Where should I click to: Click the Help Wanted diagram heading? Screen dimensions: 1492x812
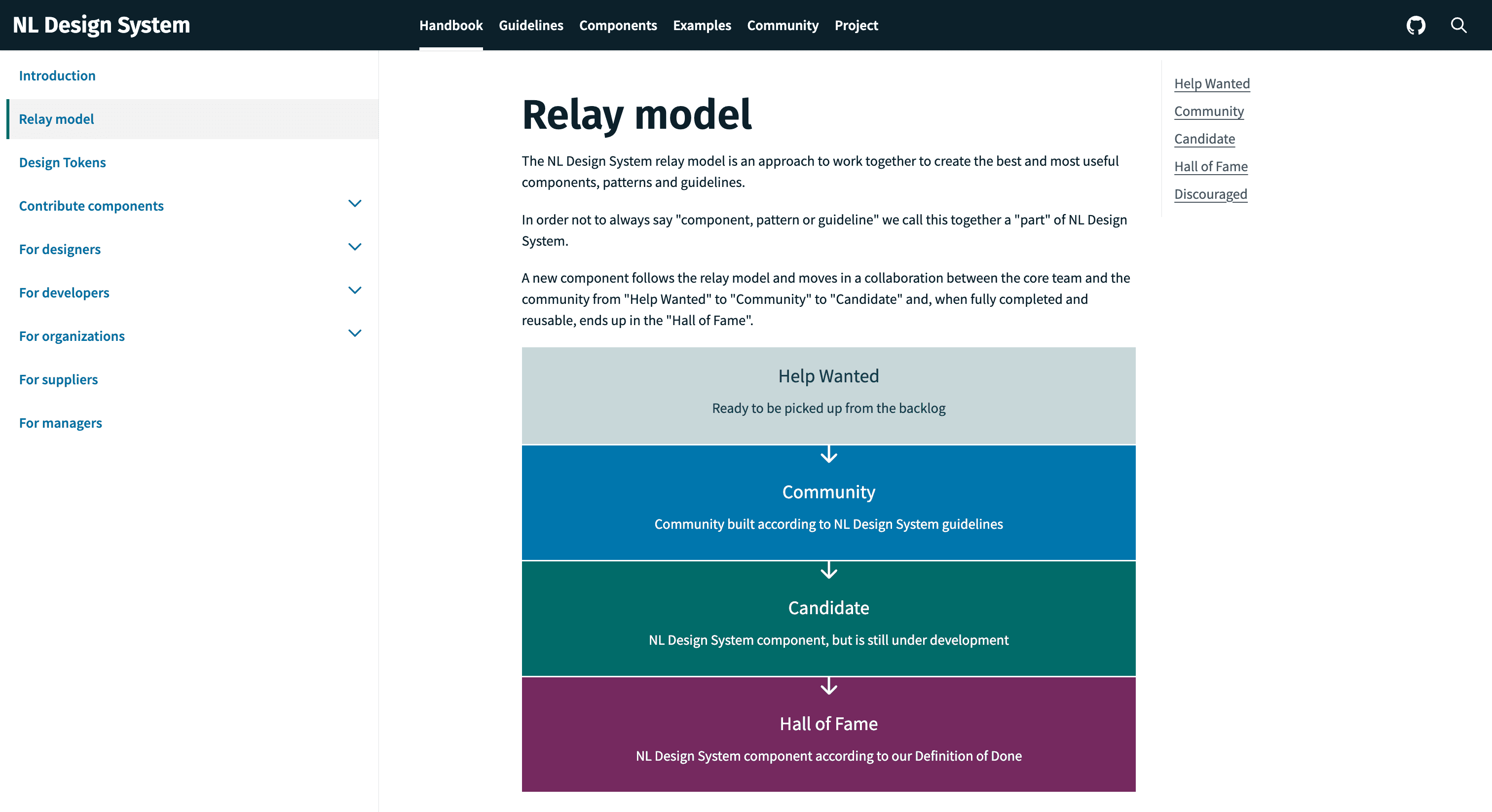click(x=829, y=376)
